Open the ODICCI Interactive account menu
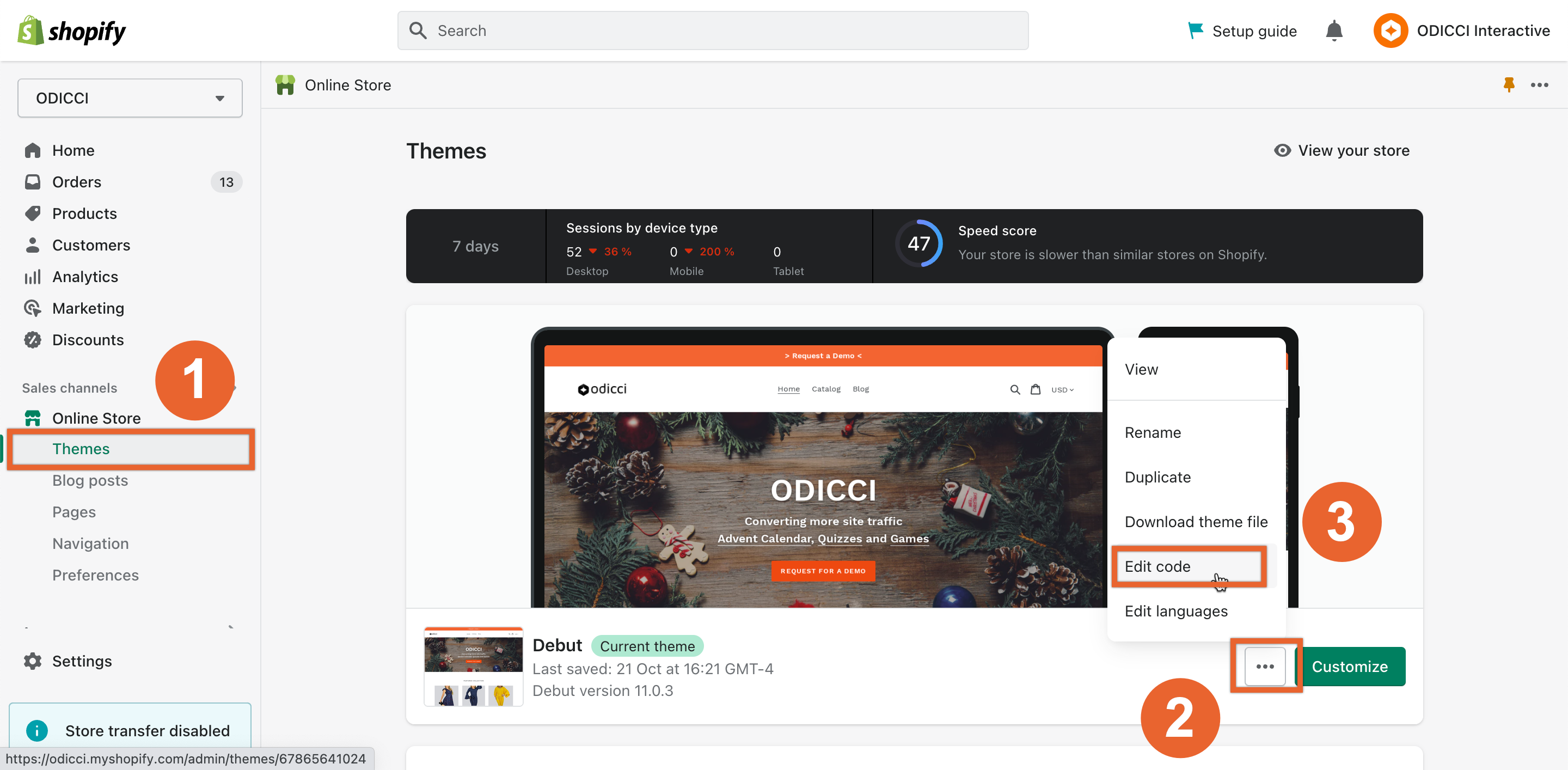Screen dimensions: 1568x770 1461,30
